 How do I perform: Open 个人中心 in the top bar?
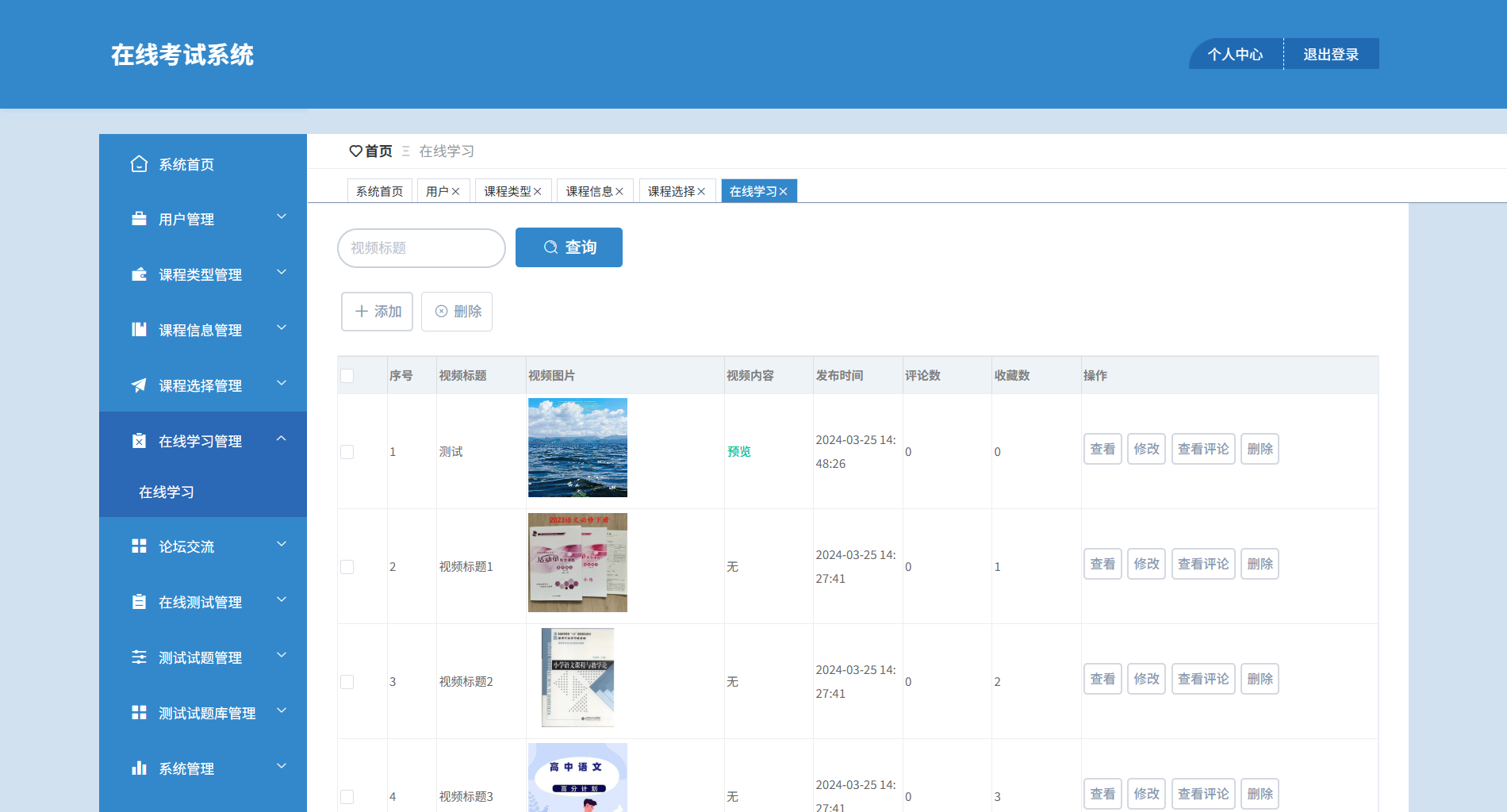click(1235, 54)
